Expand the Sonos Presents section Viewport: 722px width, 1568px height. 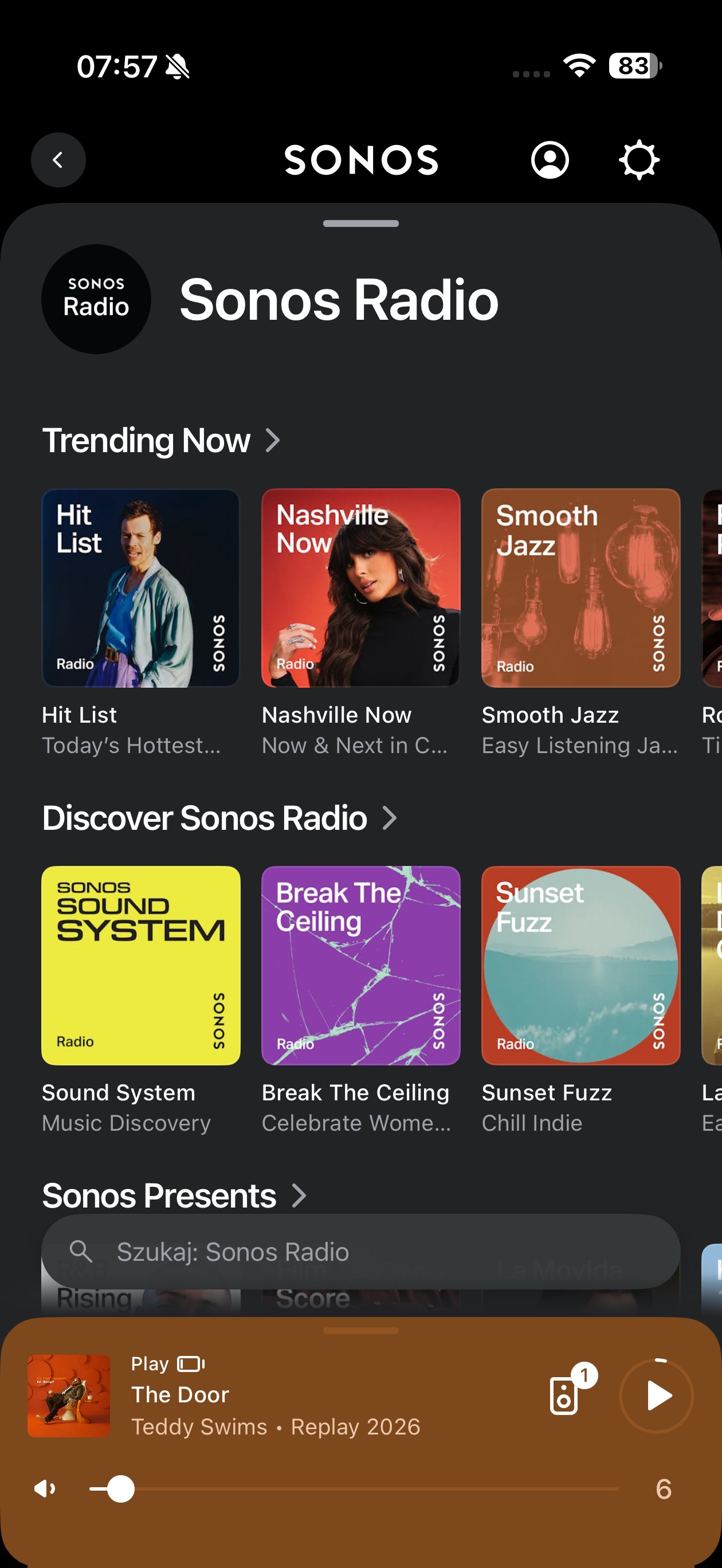299,1195
